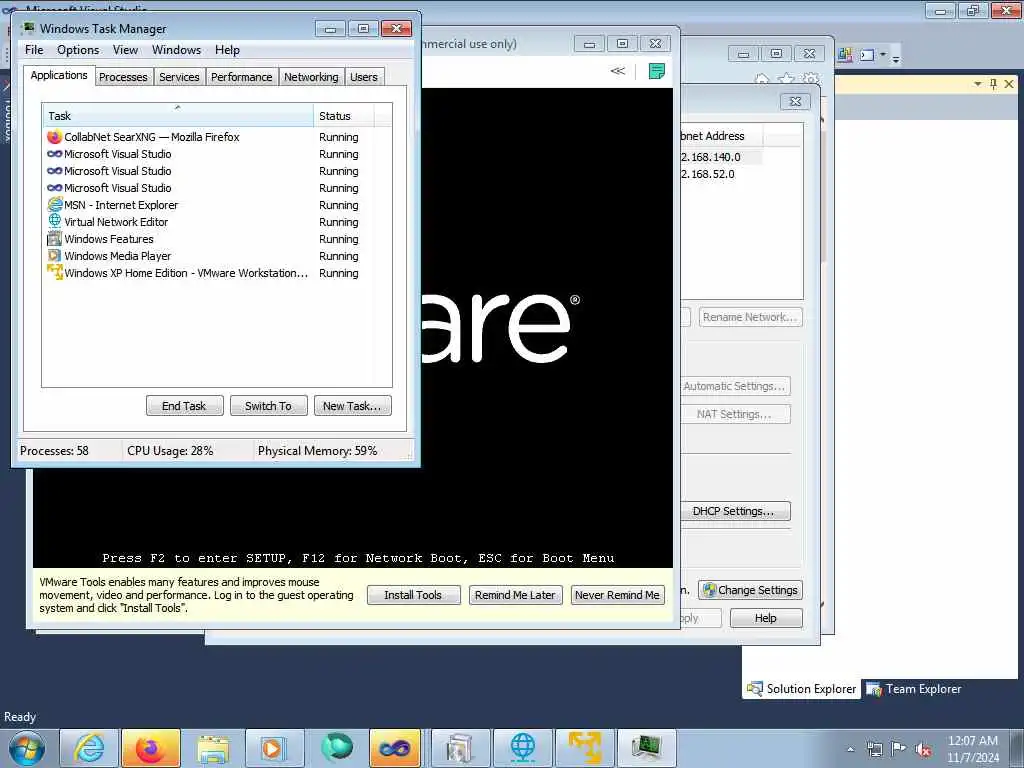
Task: Open Internet Explorer tools gear icon
Action: point(810,80)
